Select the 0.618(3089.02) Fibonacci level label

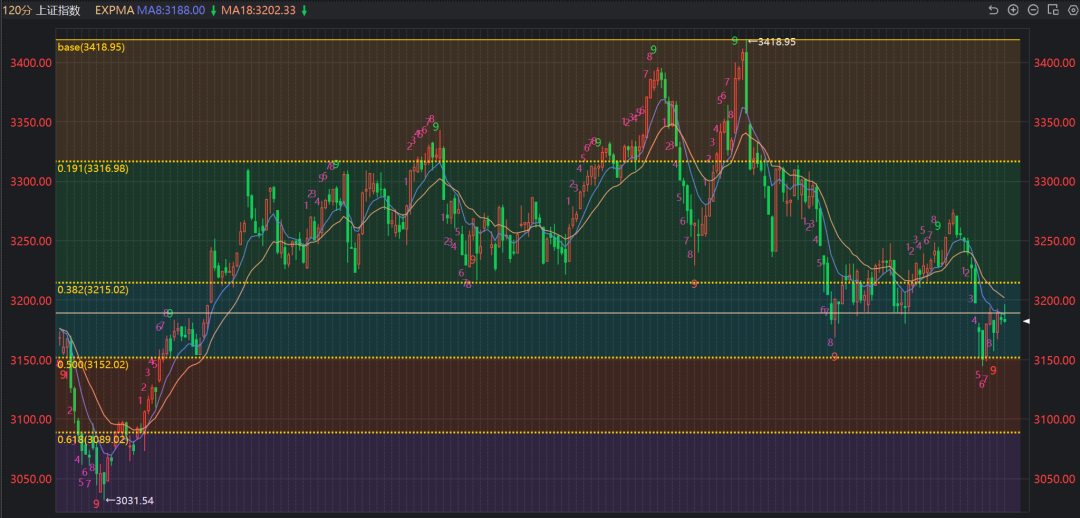(93, 439)
